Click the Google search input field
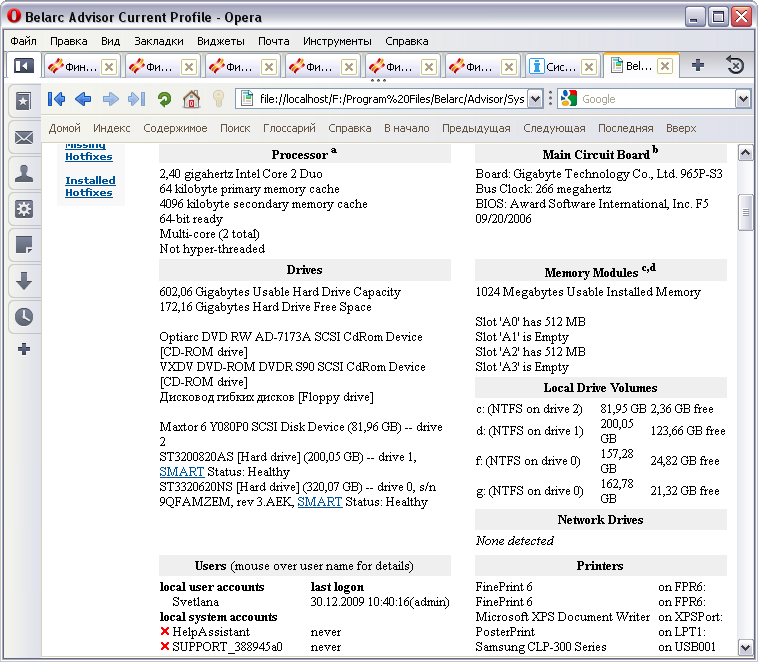Screen dimensions: 758x662 [x=657, y=99]
